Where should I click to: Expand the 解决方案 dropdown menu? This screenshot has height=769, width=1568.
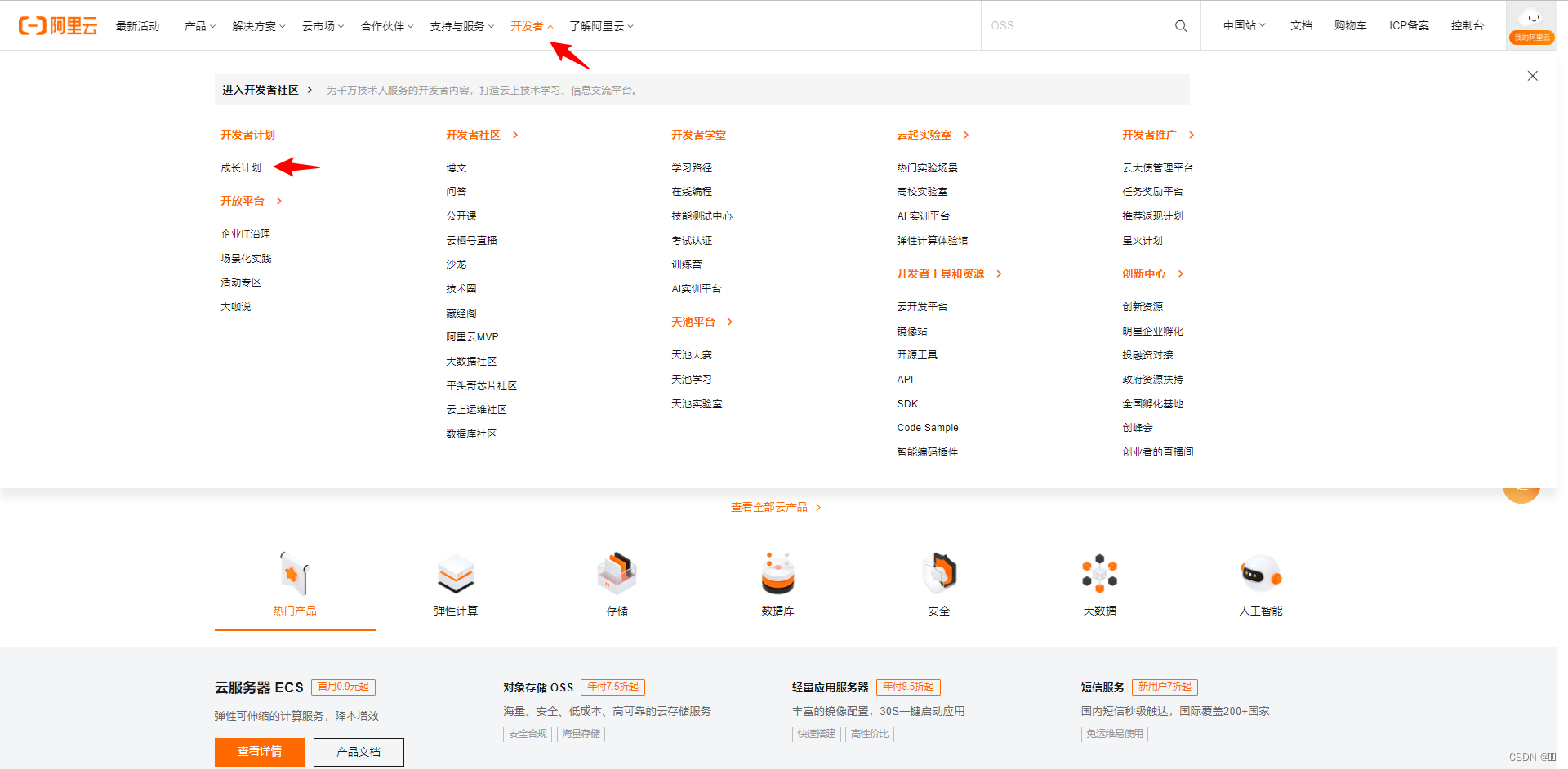click(x=259, y=26)
